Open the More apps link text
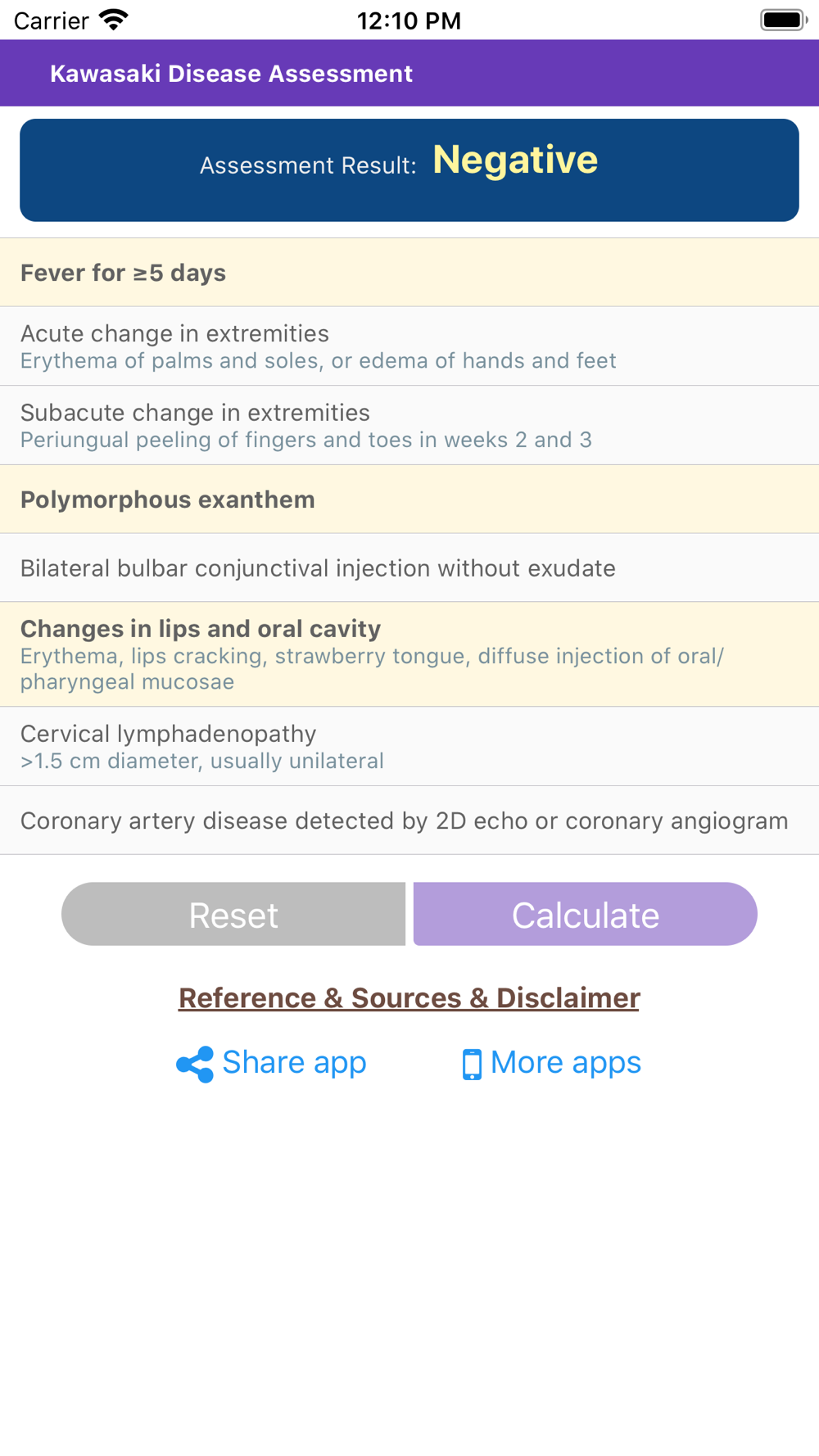This screenshot has height=1456, width=819. [x=566, y=1062]
